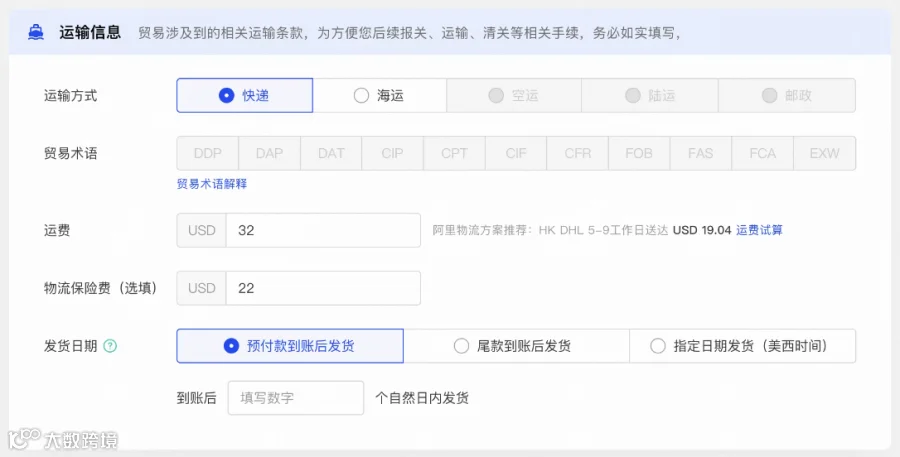
Task: Select the 海运 shipping method
Action: click(379, 95)
